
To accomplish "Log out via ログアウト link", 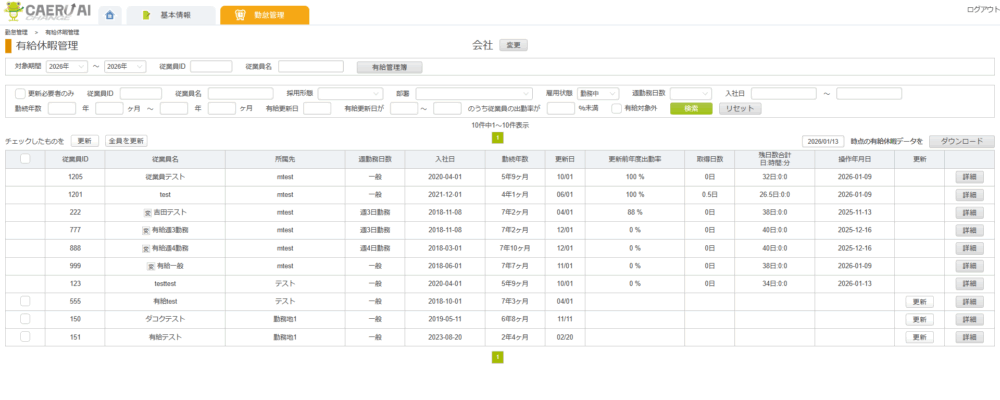I will pyautogui.click(x=983, y=9).
